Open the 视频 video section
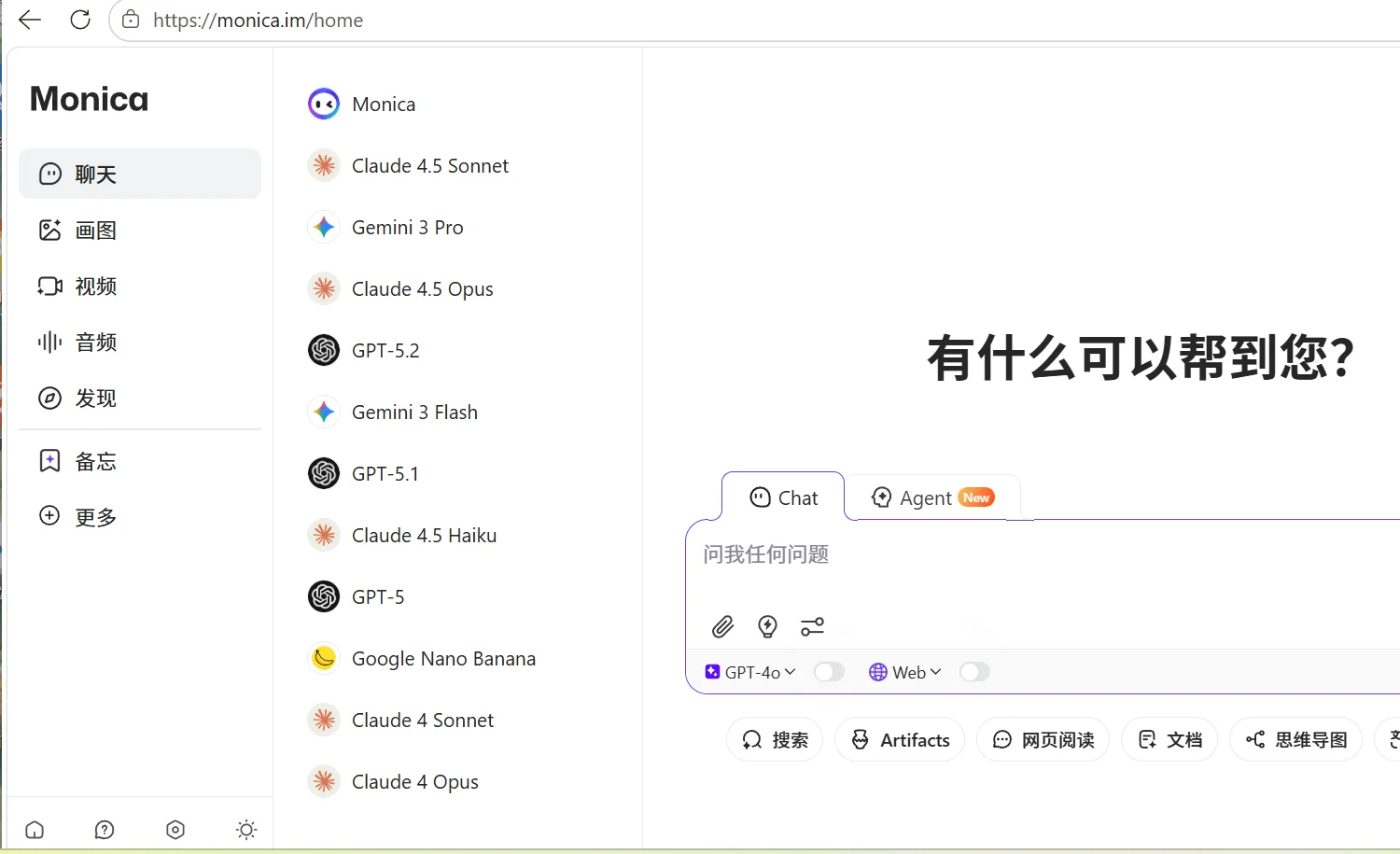 click(140, 286)
